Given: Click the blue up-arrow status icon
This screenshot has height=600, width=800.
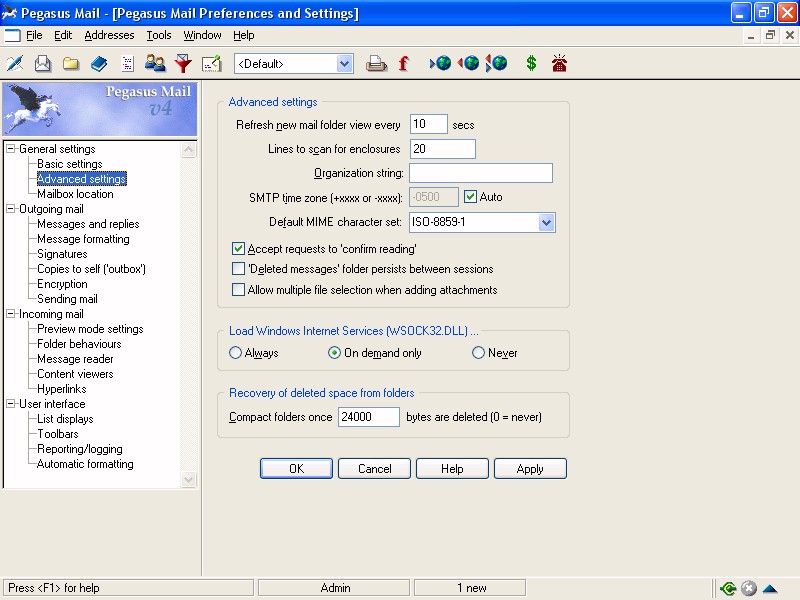Looking at the screenshot, I should click(x=769, y=589).
